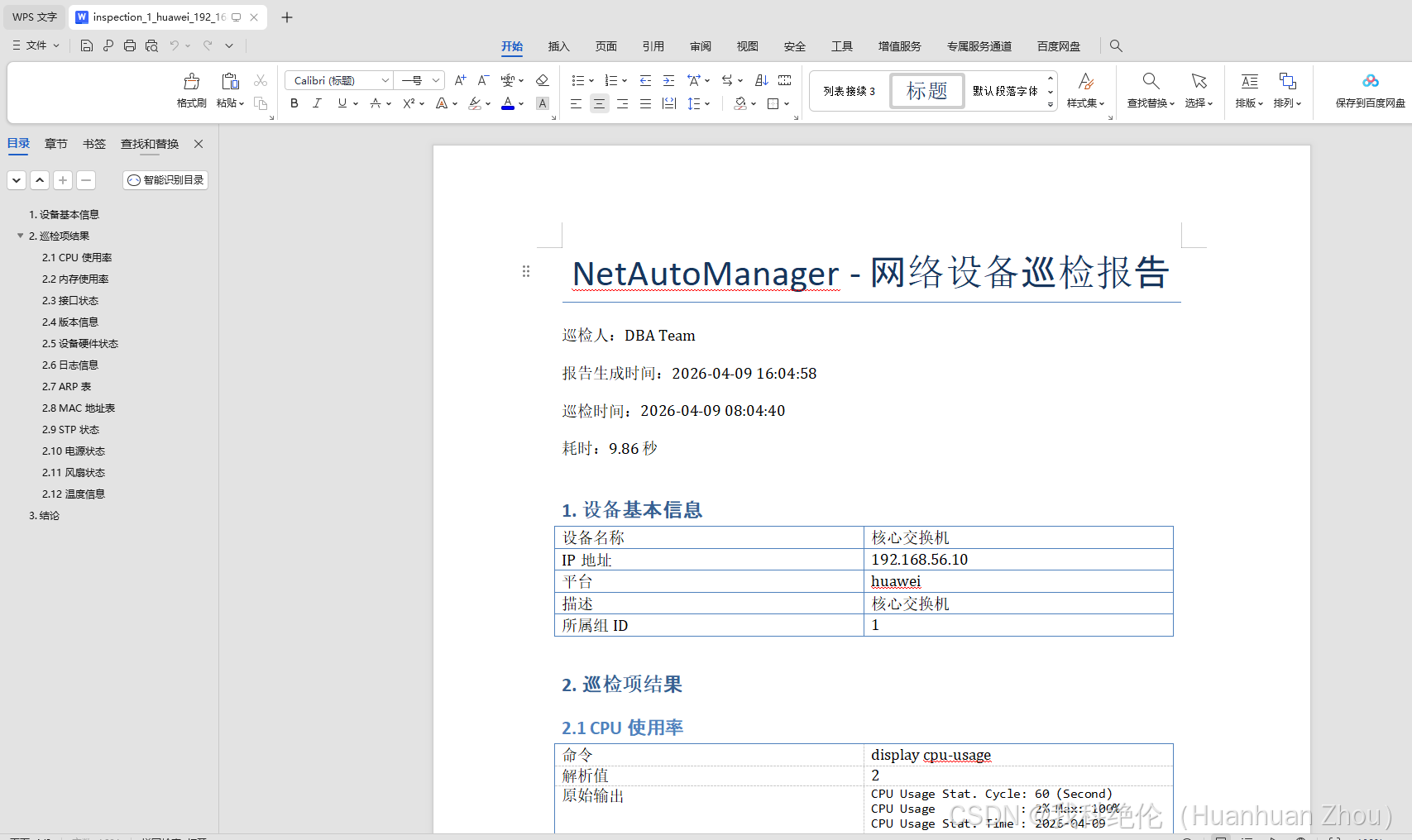This screenshot has height=840, width=1412.
Task: Click the text highlight color pen
Action: [475, 103]
